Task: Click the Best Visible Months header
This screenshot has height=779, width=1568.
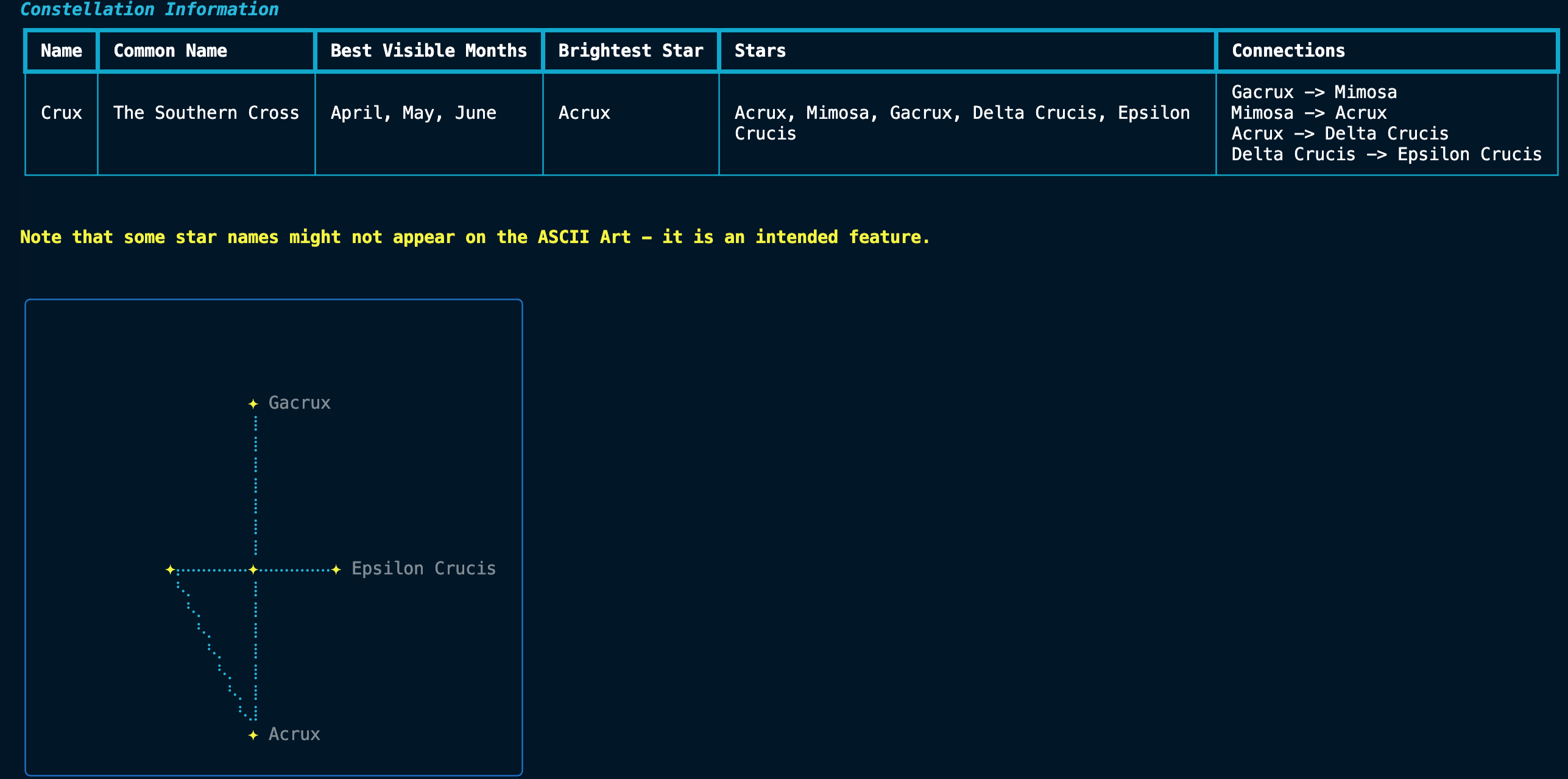Action: coord(429,51)
